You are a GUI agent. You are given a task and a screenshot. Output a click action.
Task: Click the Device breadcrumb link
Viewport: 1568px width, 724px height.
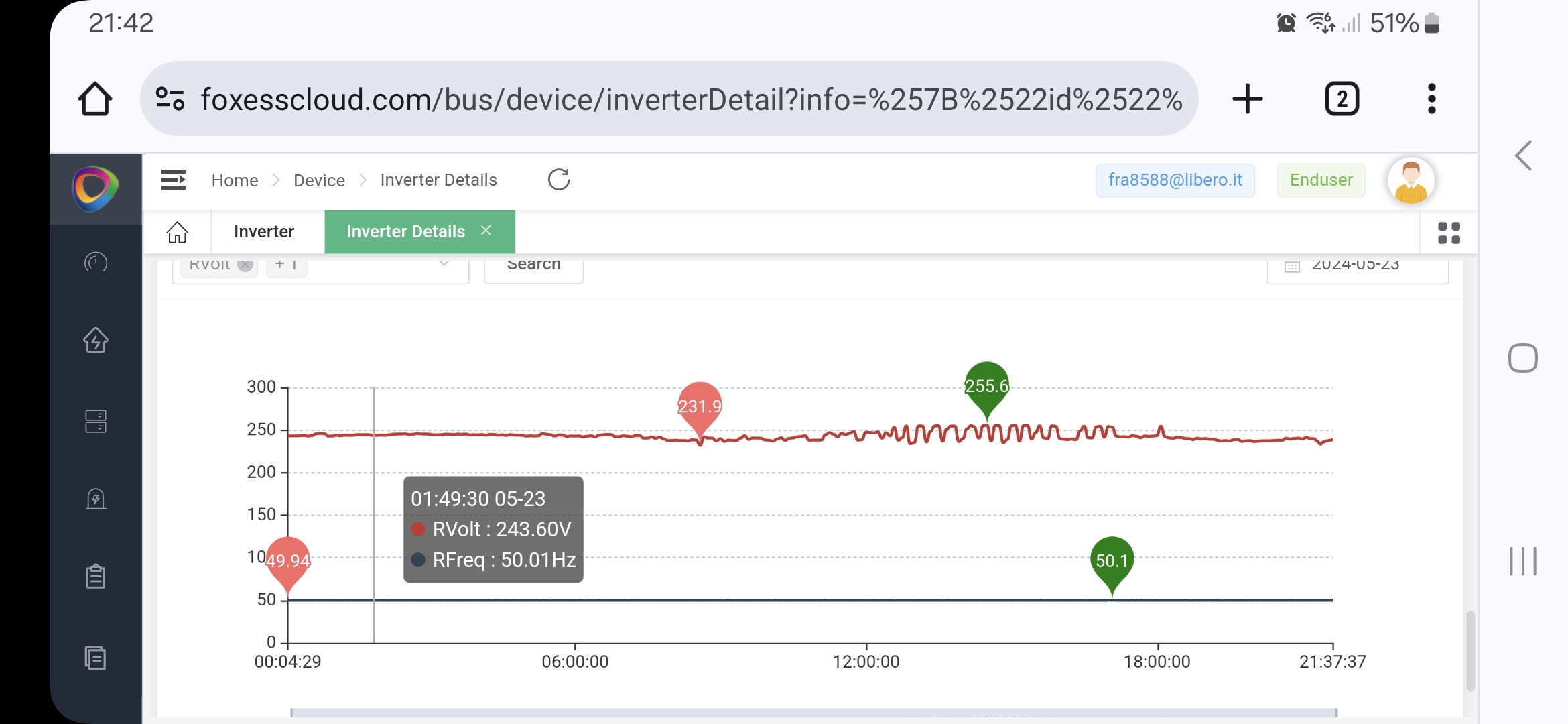tap(319, 180)
